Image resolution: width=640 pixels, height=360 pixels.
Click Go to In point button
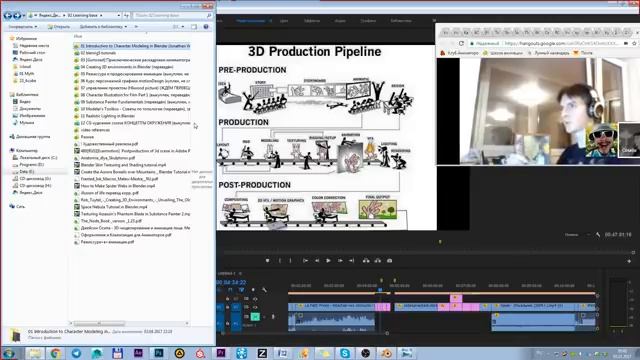coord(305,260)
